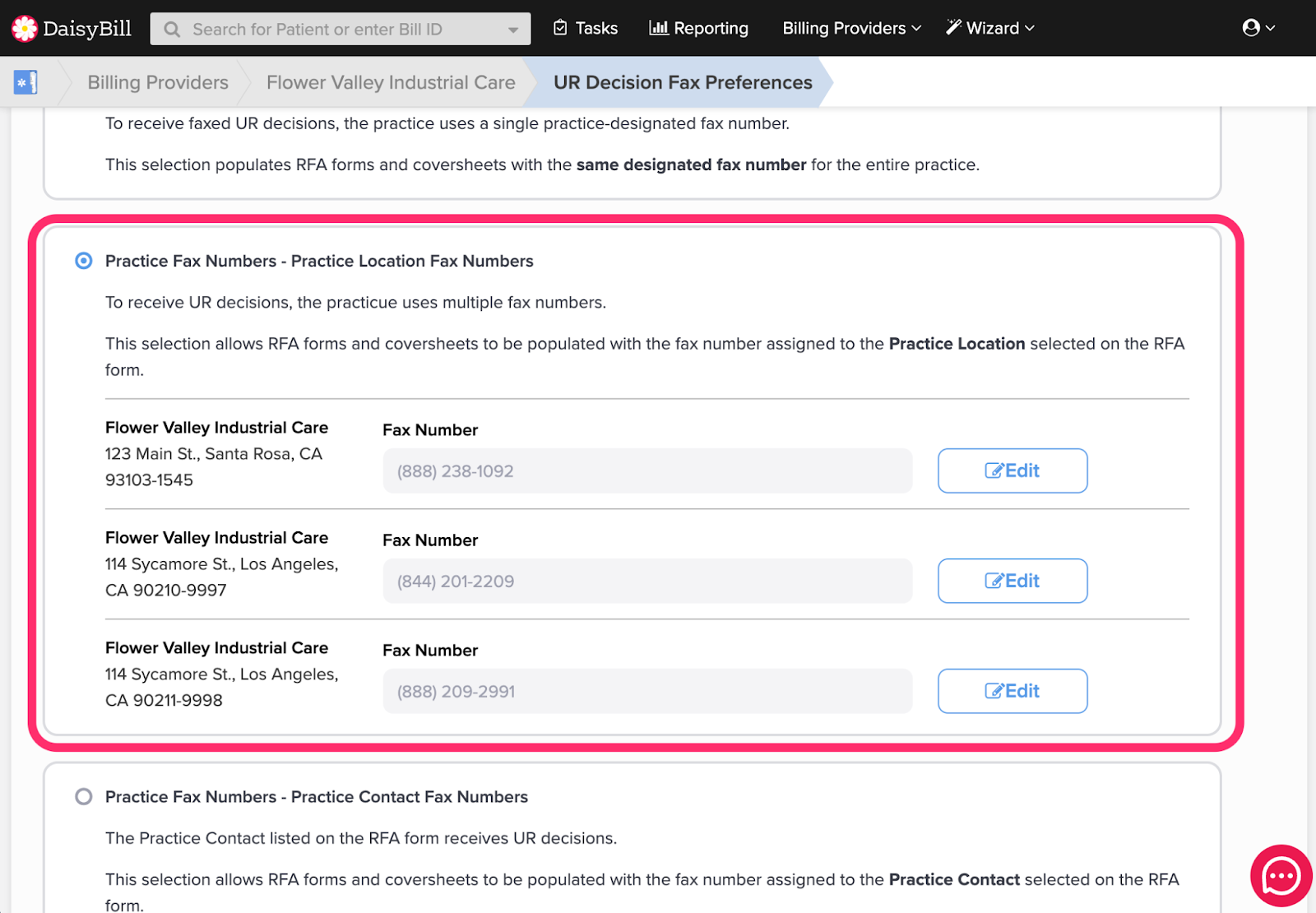Click the Reporting bar chart icon
The height and width of the screenshot is (913, 1316).
coord(658,28)
